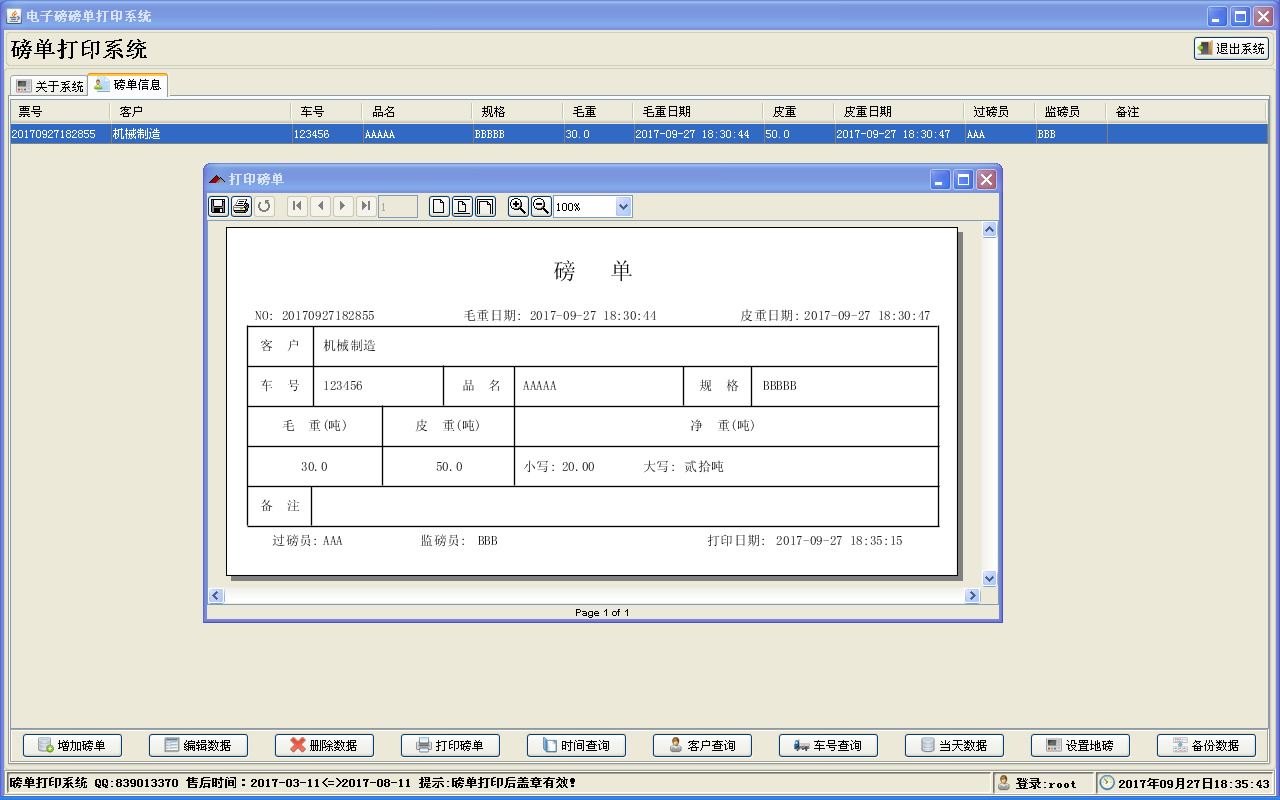
Task: Go to the next report page
Action: (x=344, y=206)
